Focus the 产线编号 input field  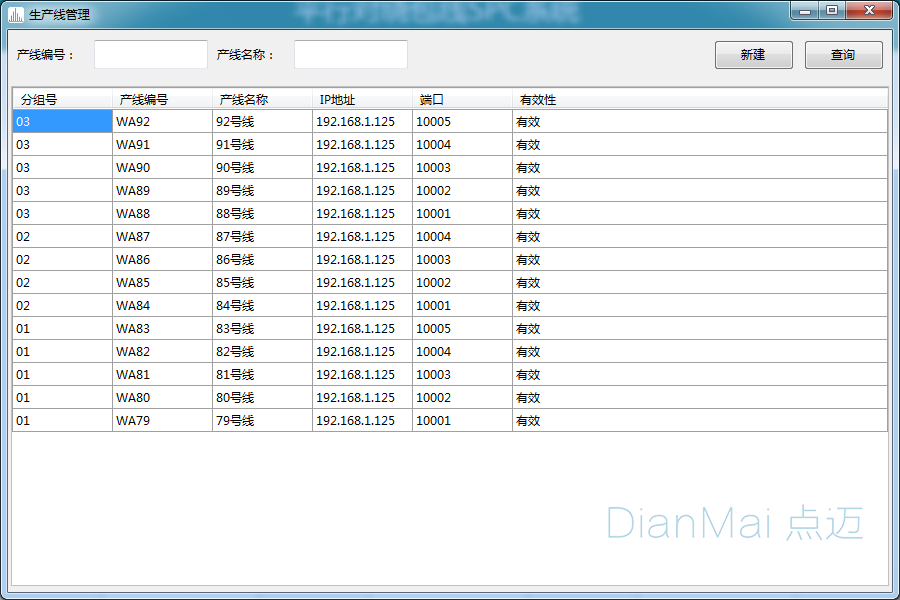(150, 55)
